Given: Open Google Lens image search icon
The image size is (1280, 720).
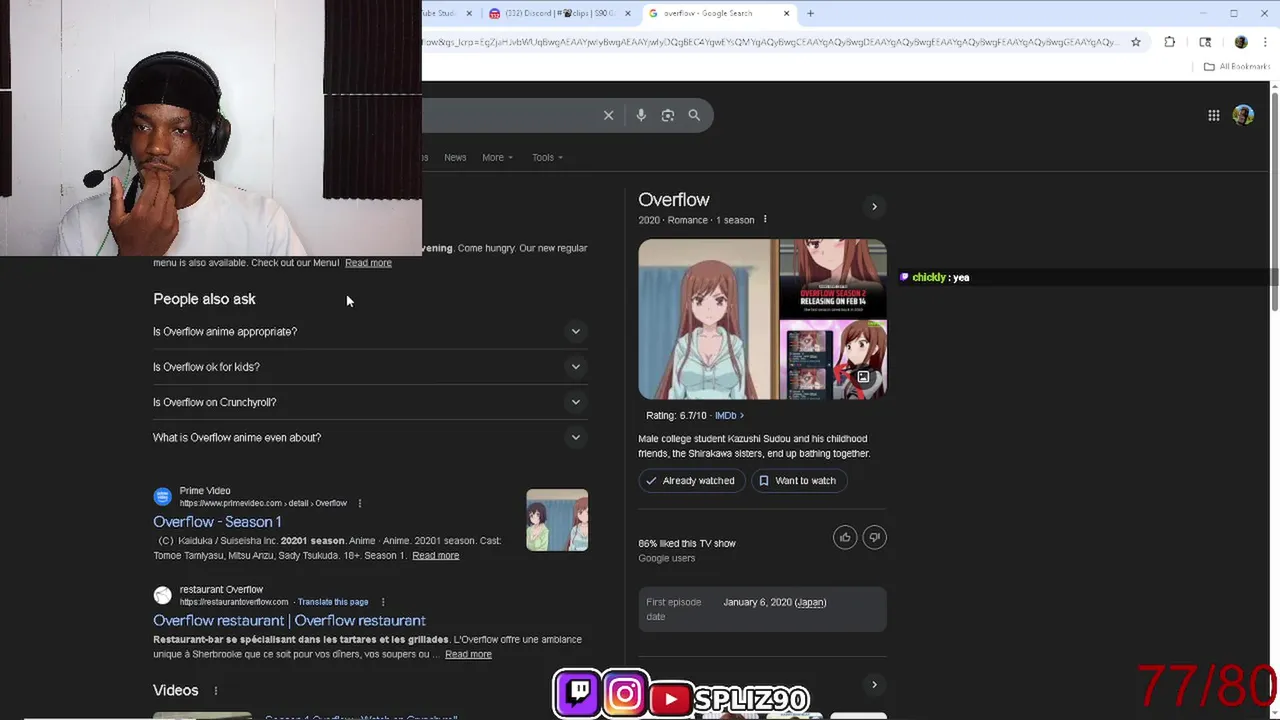Looking at the screenshot, I should [668, 115].
